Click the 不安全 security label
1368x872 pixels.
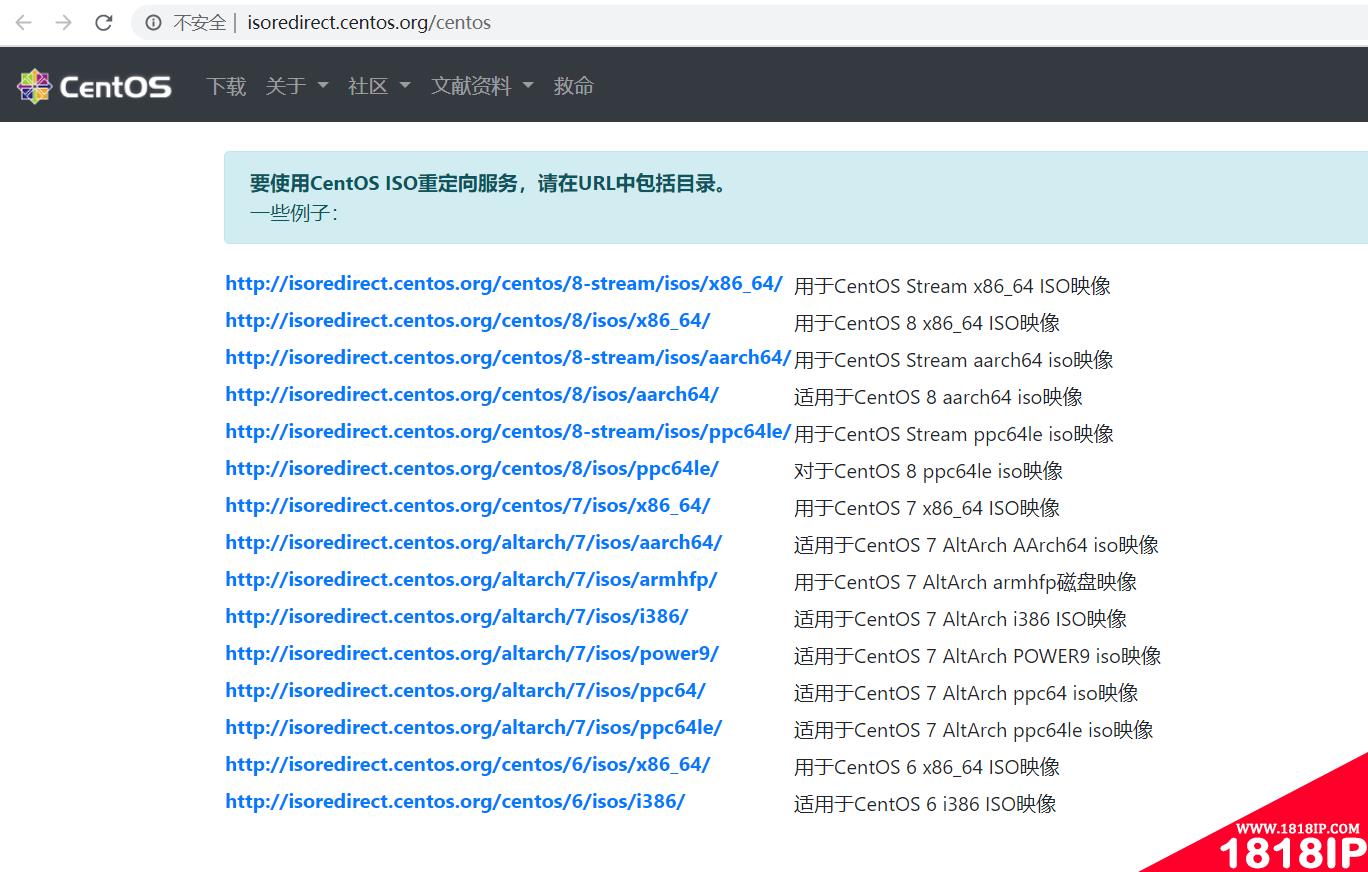tap(200, 22)
